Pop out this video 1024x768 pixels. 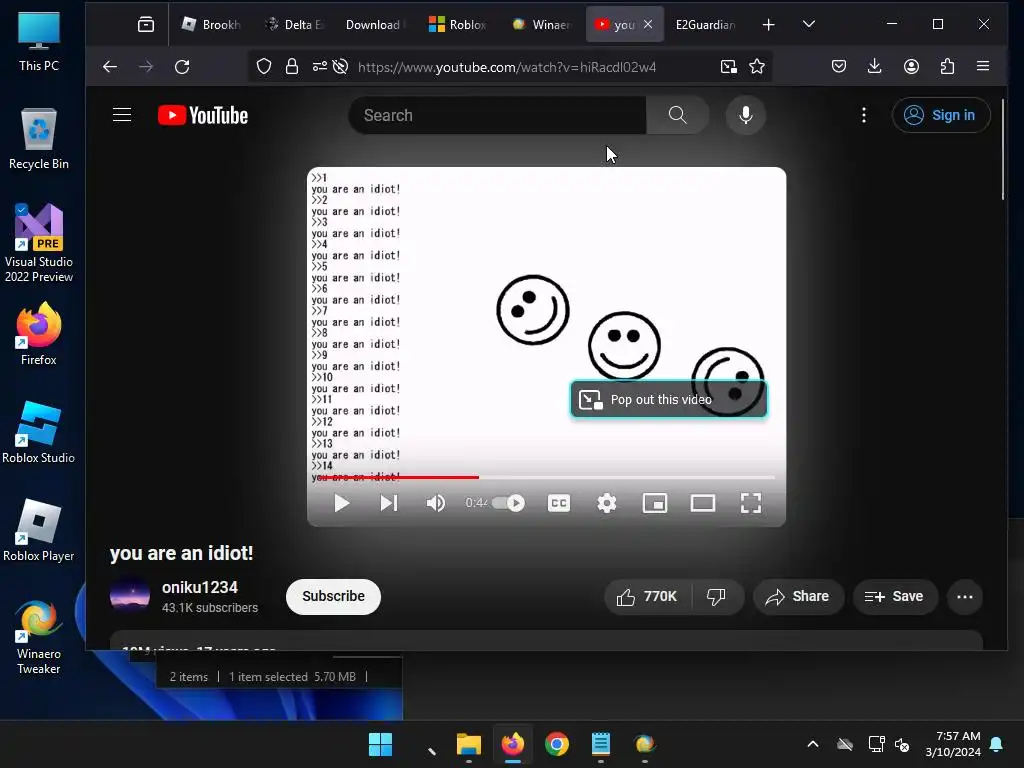(x=669, y=399)
